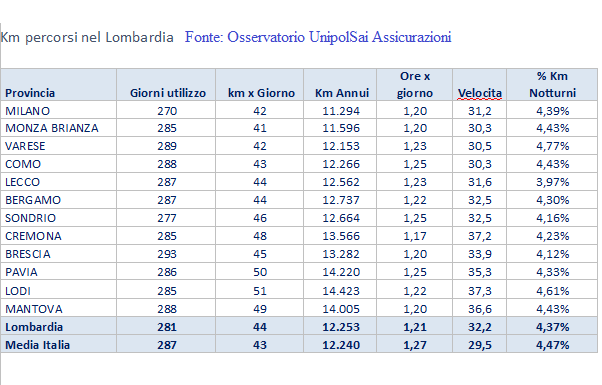Select Media Italia's Velocita value 29,5
The width and height of the screenshot is (602, 385).
click(x=480, y=345)
